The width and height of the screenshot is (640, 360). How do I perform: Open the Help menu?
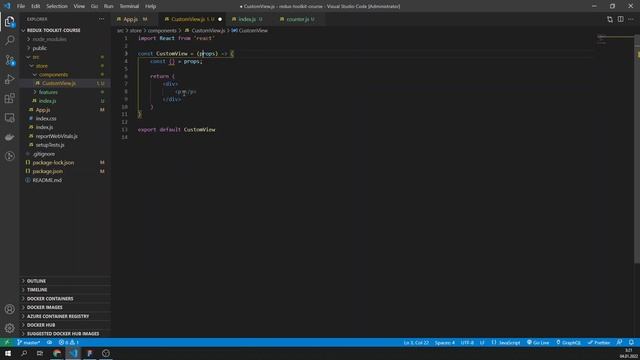151,6
